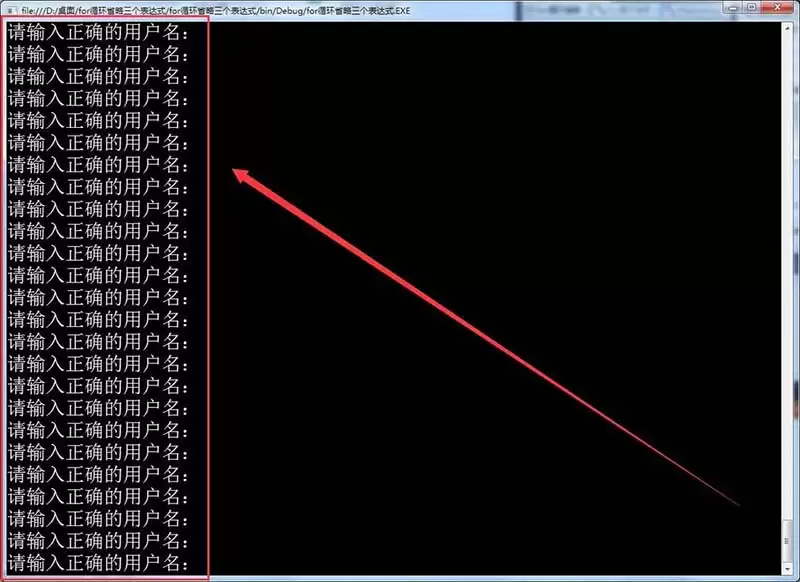800x582 pixels.
Task: Close the console window
Action: pyautogui.click(x=780, y=8)
